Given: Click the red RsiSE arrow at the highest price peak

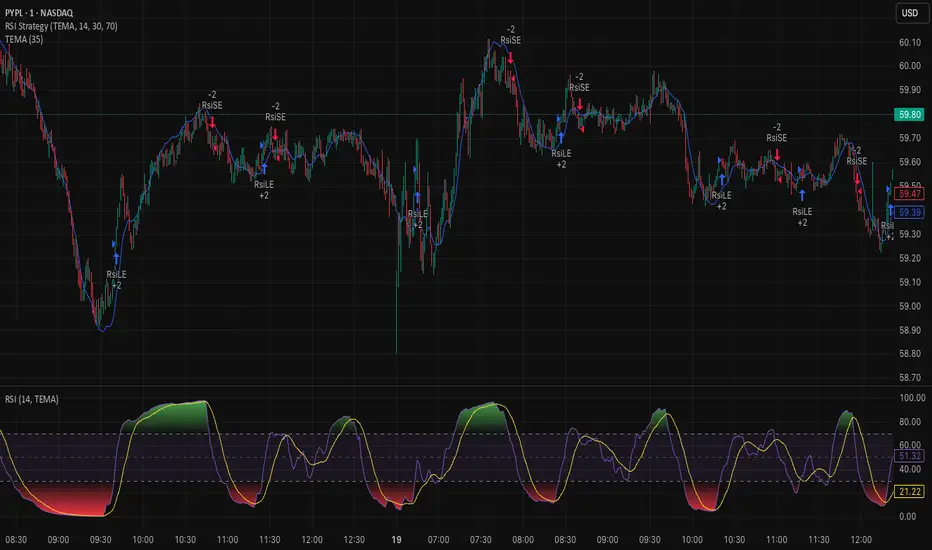Looking at the screenshot, I should coord(510,58).
